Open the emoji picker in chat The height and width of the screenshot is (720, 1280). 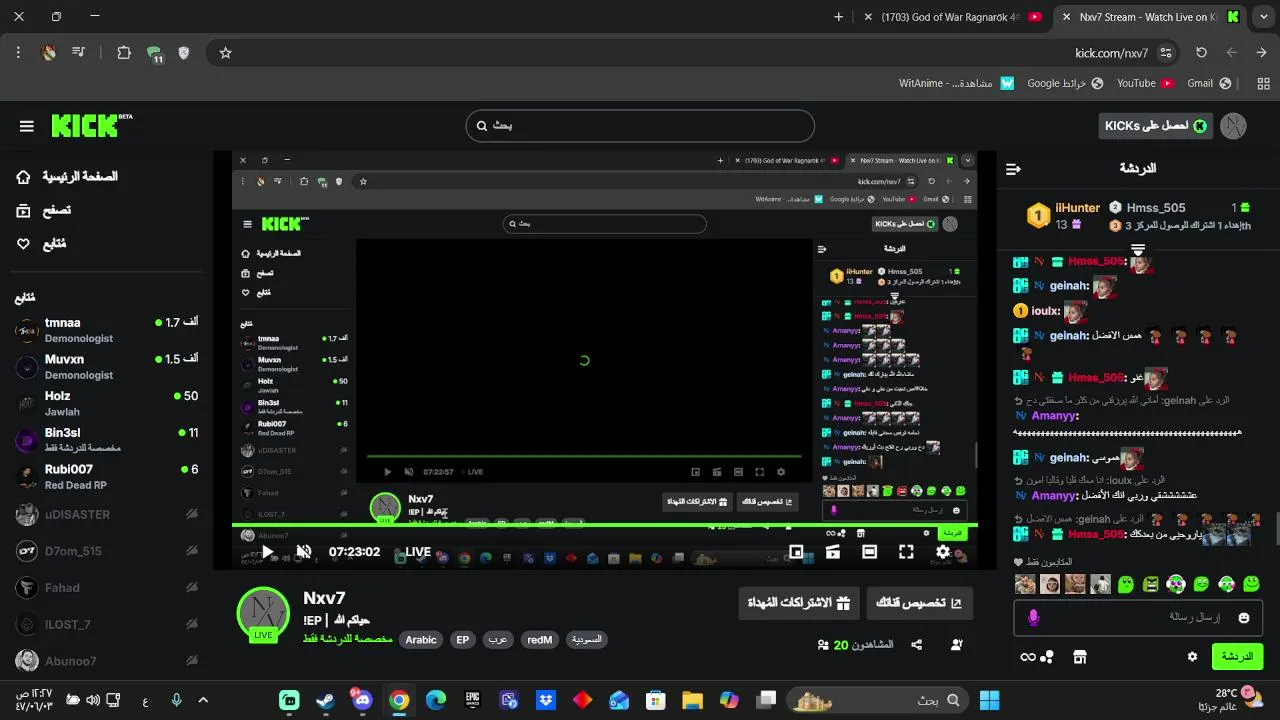(x=1244, y=618)
